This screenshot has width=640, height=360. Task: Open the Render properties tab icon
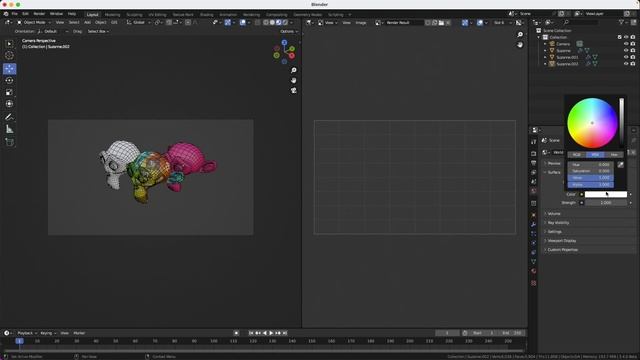click(533, 153)
